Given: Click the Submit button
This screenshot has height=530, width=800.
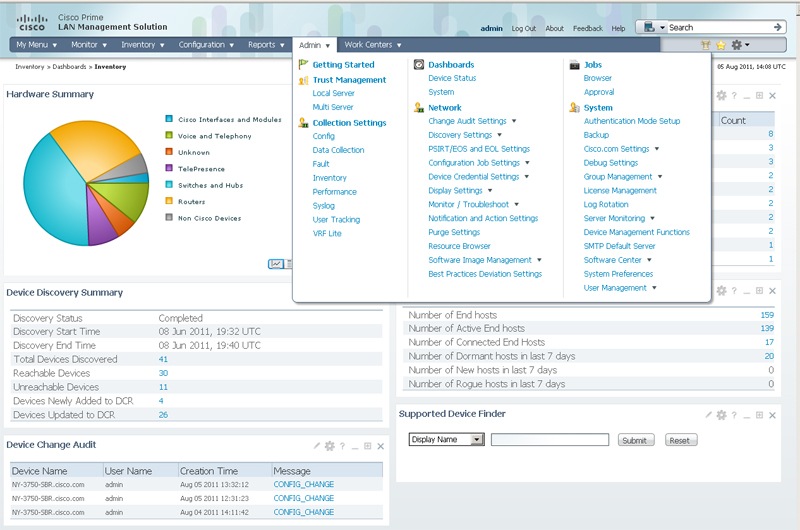Looking at the screenshot, I should 636,440.
